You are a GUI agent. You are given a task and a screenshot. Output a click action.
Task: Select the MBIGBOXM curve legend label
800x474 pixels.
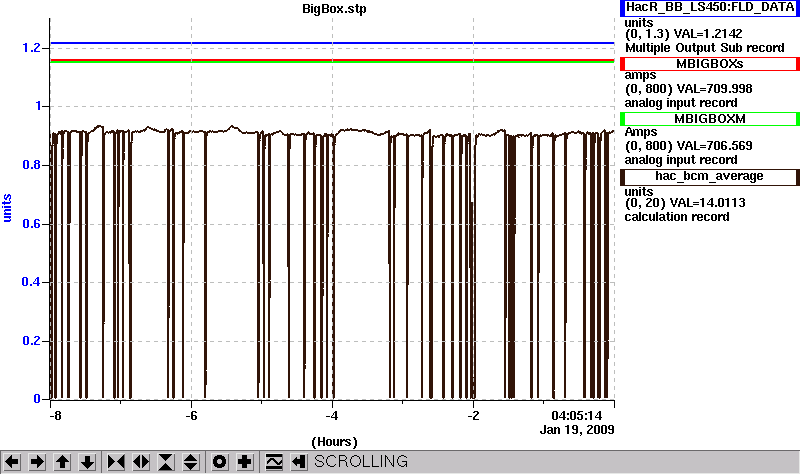coord(710,119)
